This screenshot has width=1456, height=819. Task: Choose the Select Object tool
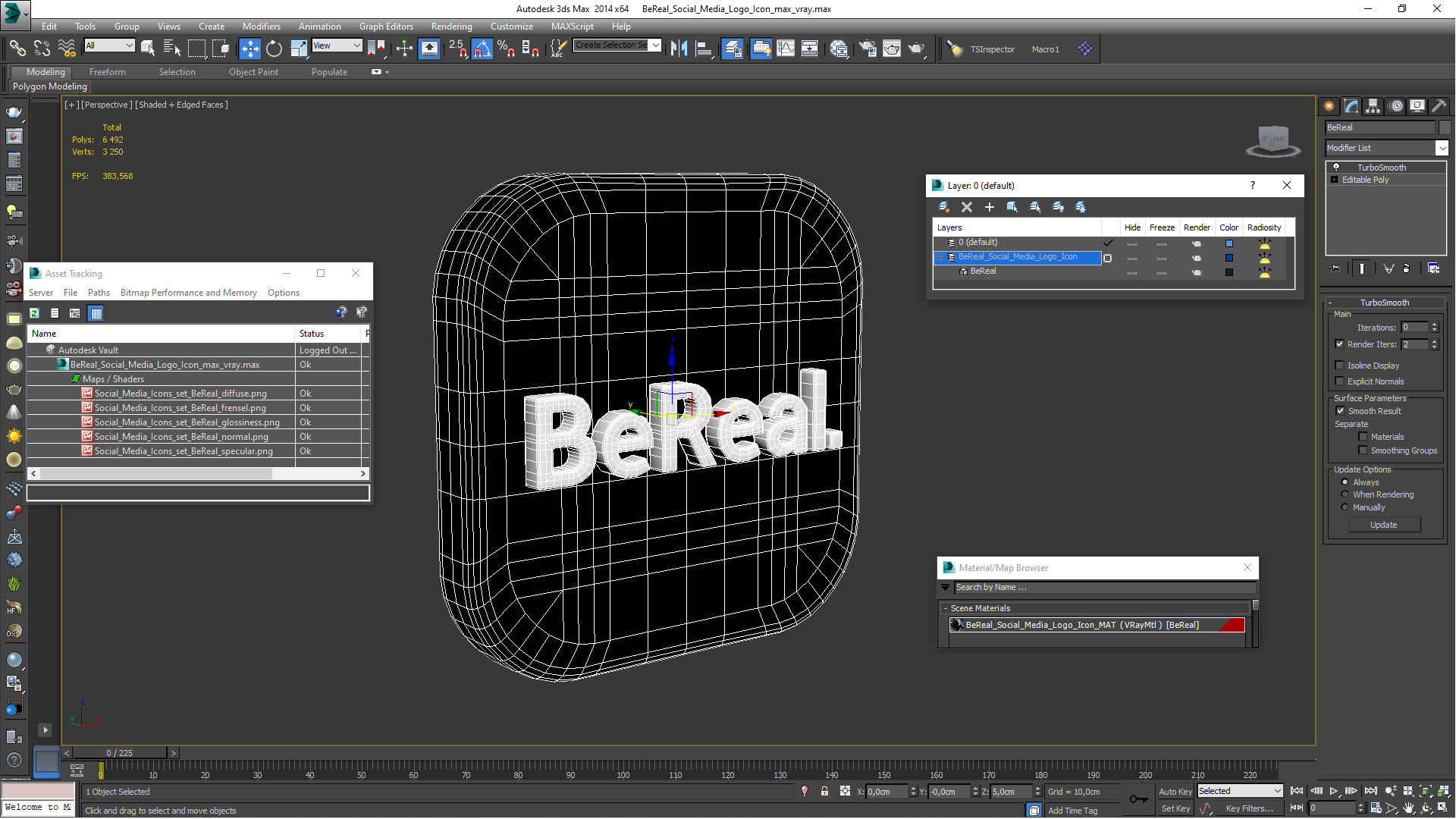tap(148, 49)
